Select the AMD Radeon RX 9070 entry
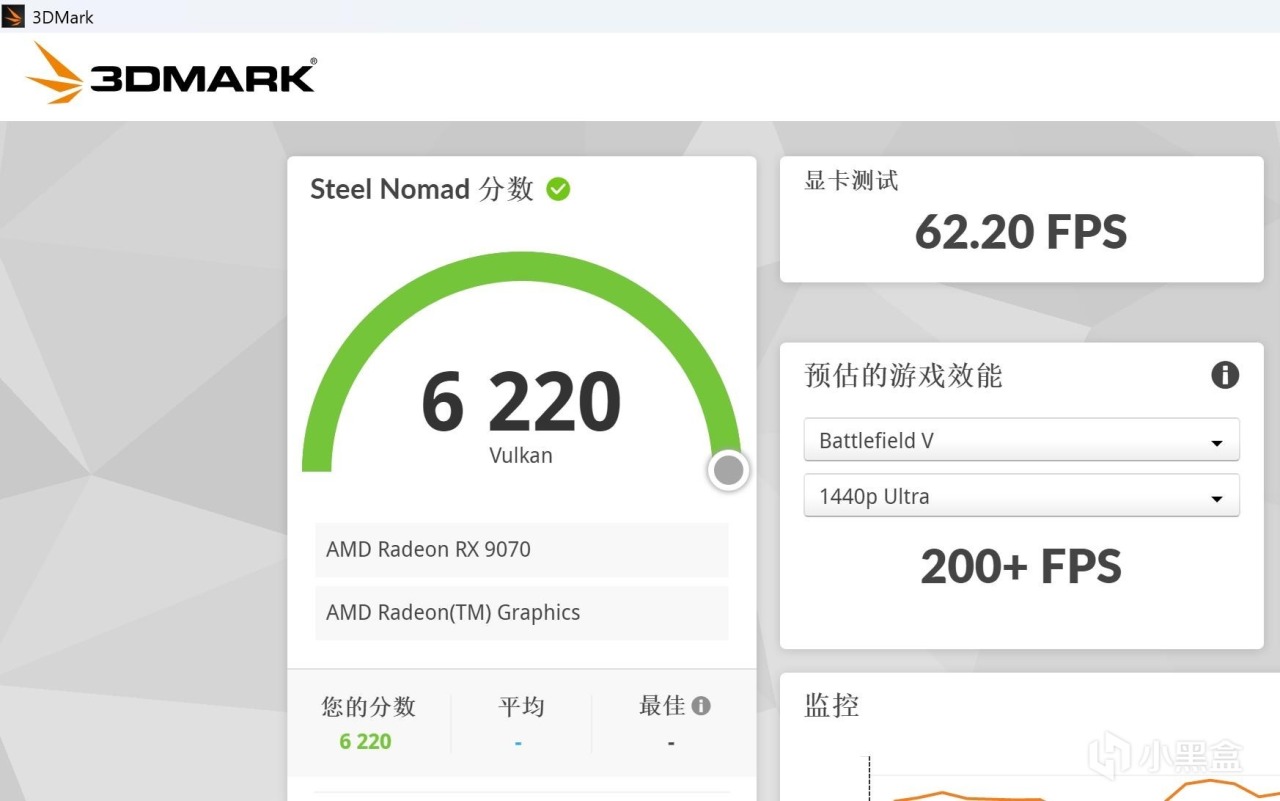Viewport: 1280px width, 801px height. coord(521,549)
